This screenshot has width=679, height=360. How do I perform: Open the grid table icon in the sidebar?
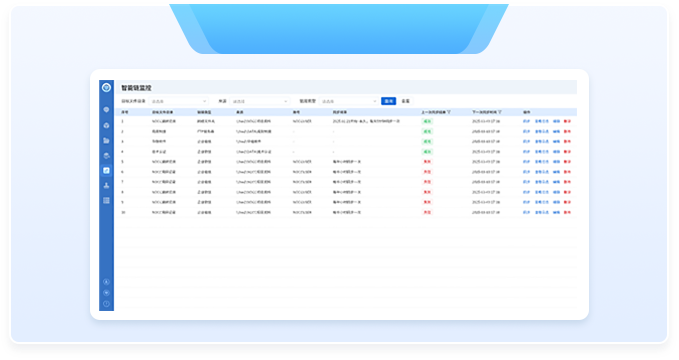coord(106,201)
